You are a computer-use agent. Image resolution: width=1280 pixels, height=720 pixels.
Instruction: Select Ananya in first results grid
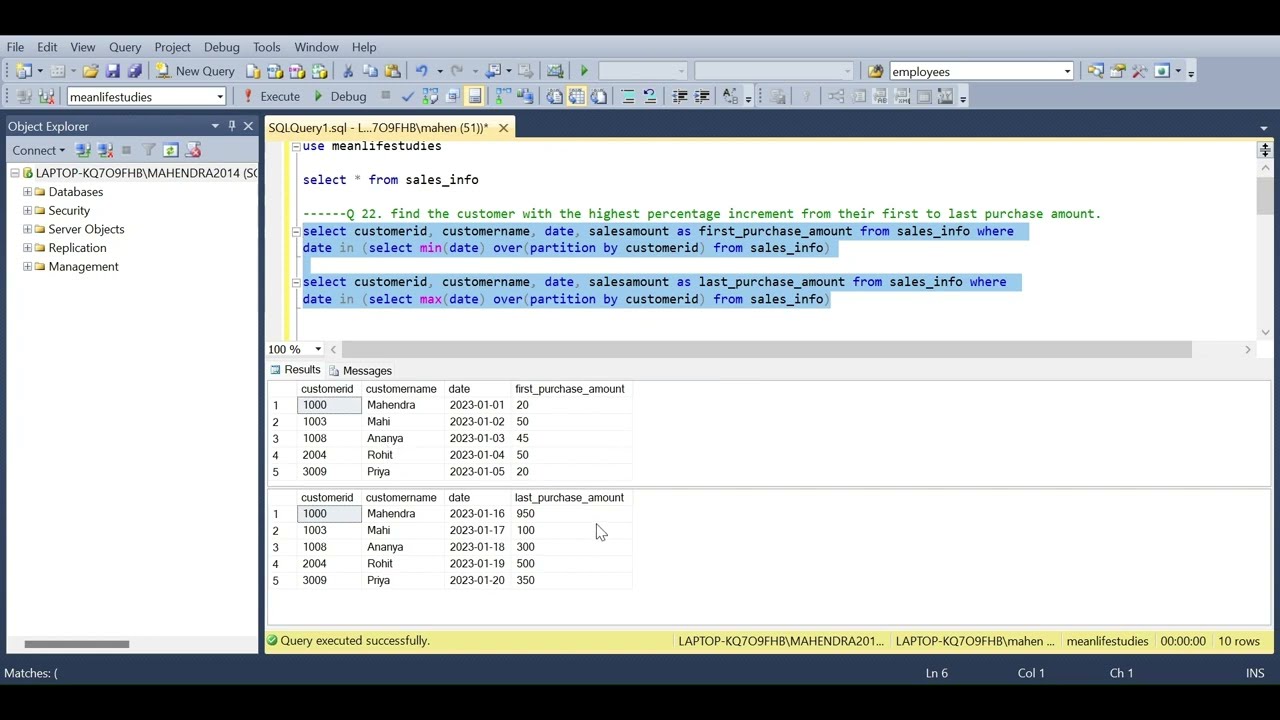[x=403, y=438]
